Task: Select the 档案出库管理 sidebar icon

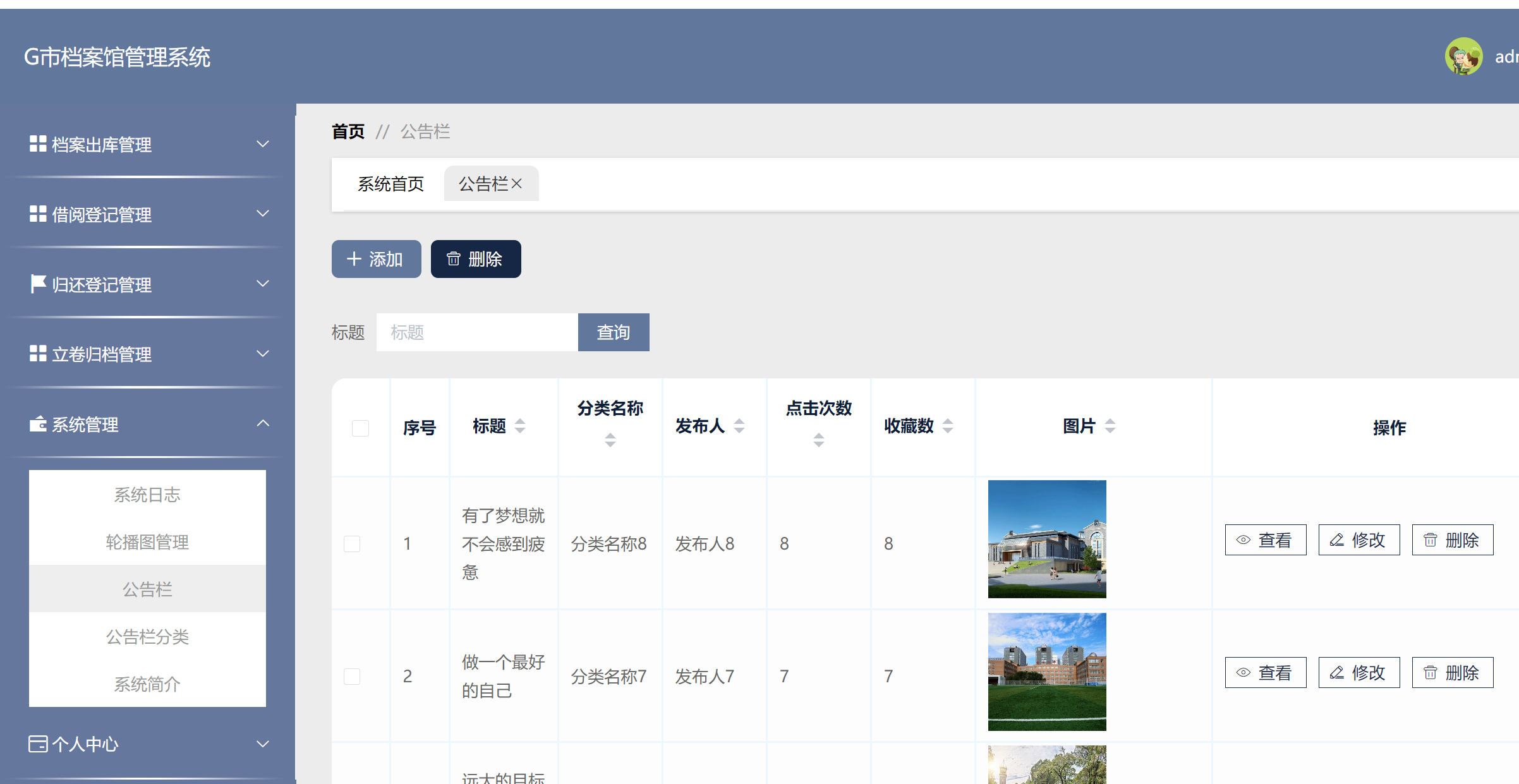Action: pyautogui.click(x=37, y=145)
